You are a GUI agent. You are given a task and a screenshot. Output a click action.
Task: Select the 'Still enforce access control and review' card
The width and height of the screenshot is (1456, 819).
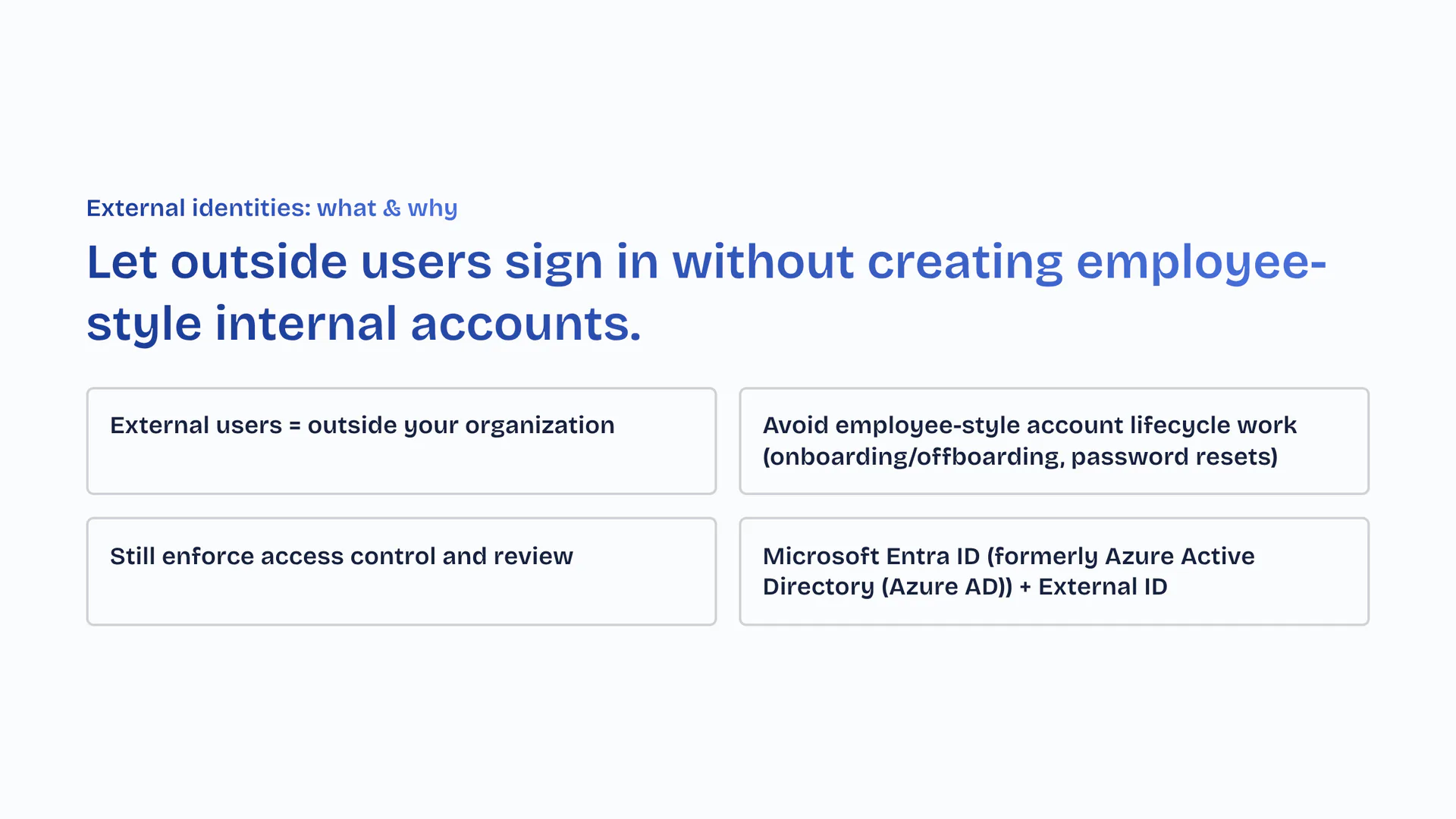coord(401,571)
